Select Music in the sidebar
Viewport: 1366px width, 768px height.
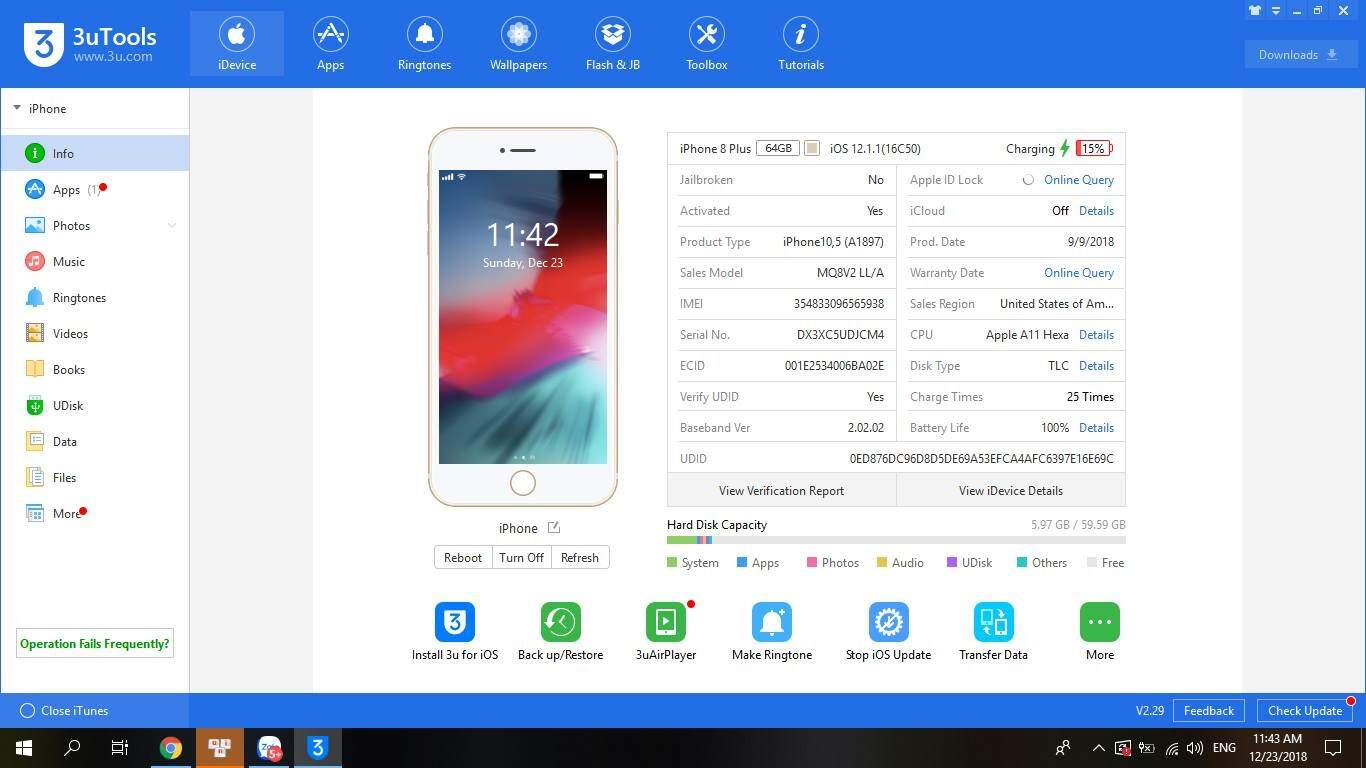[68, 262]
